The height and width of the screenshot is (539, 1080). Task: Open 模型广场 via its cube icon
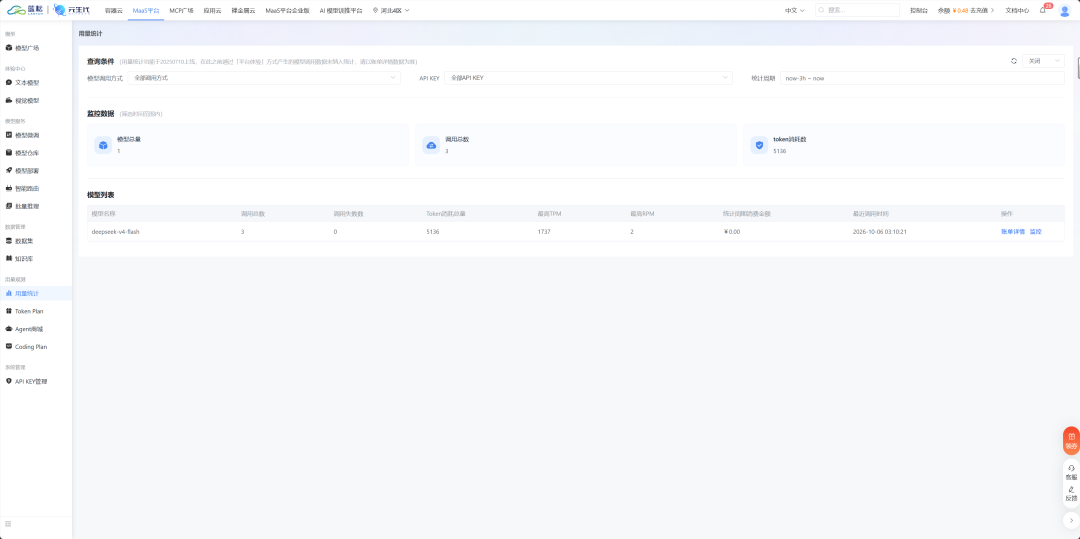click(x=8, y=47)
